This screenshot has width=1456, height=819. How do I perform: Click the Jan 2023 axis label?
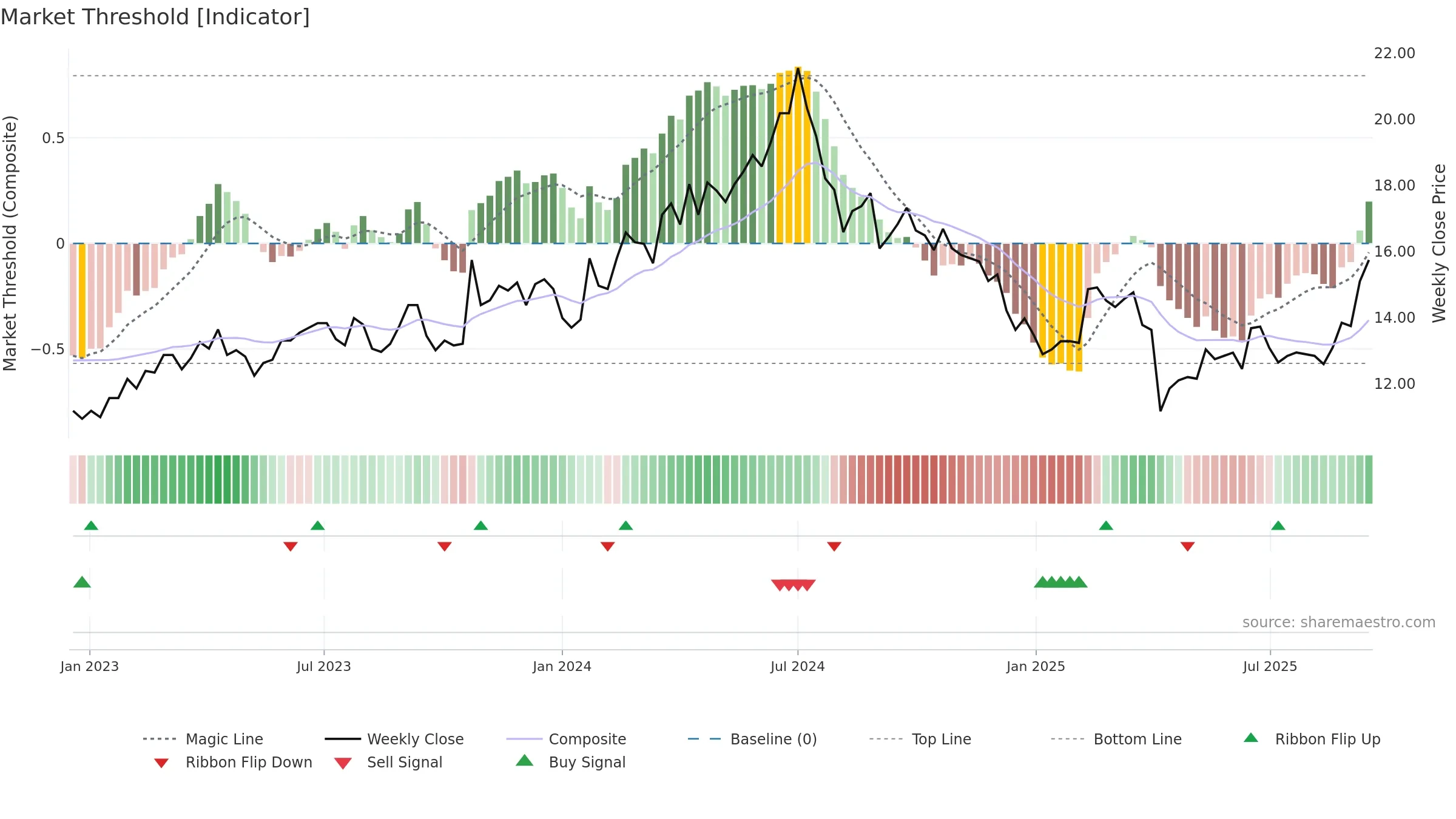click(90, 666)
